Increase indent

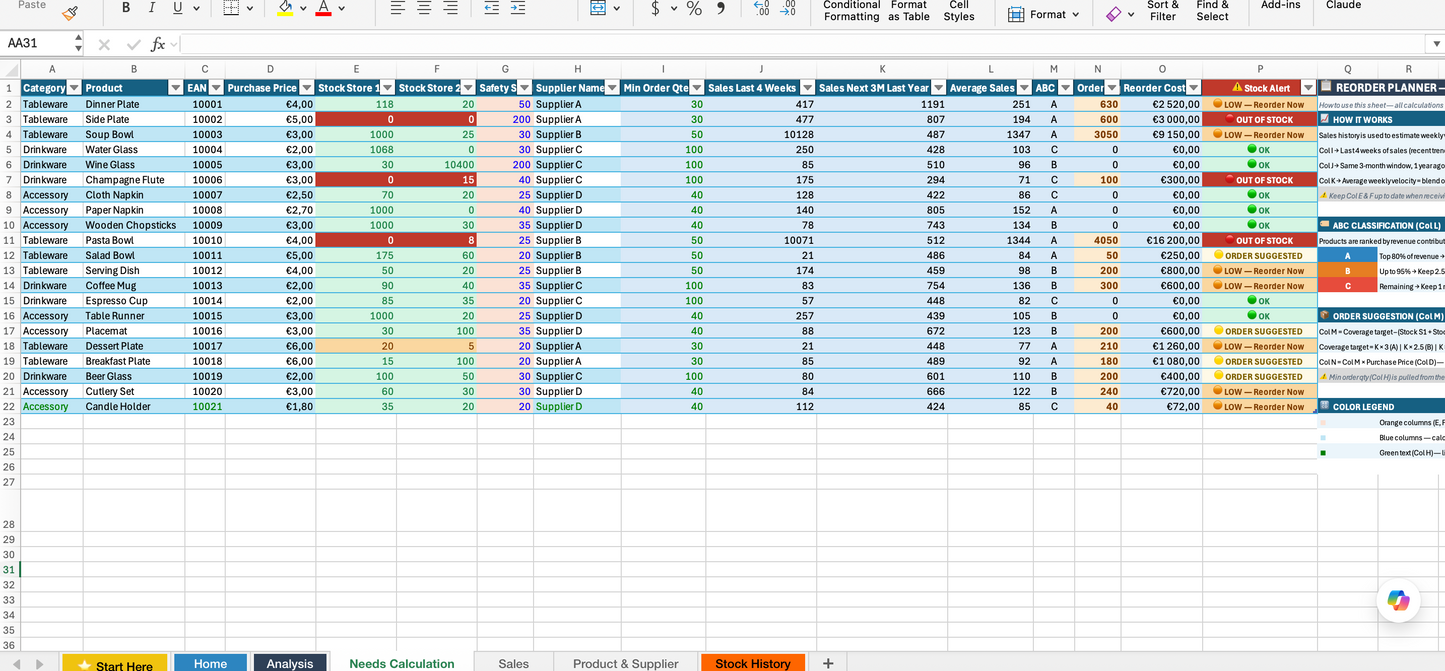(517, 8)
